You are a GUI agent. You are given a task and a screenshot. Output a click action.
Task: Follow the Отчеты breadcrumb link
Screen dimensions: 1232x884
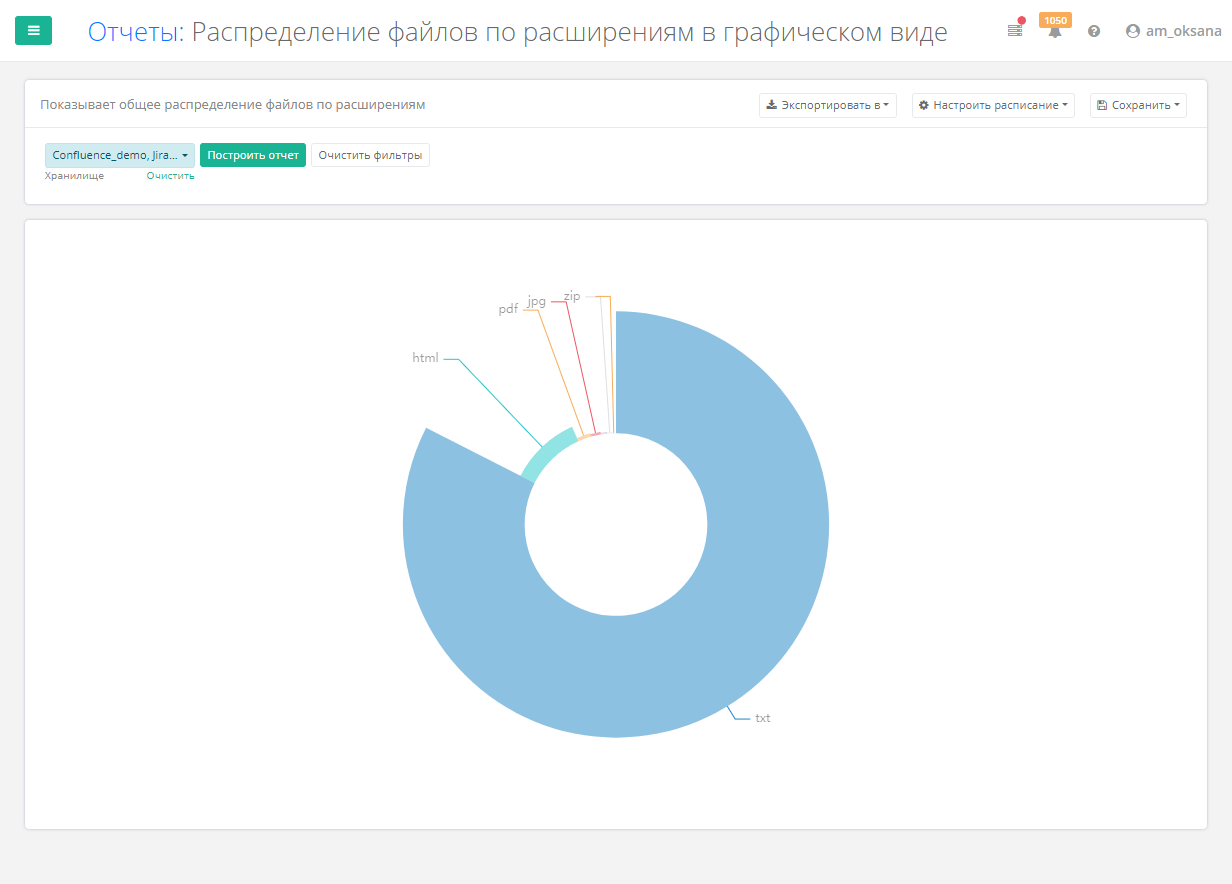click(x=132, y=32)
